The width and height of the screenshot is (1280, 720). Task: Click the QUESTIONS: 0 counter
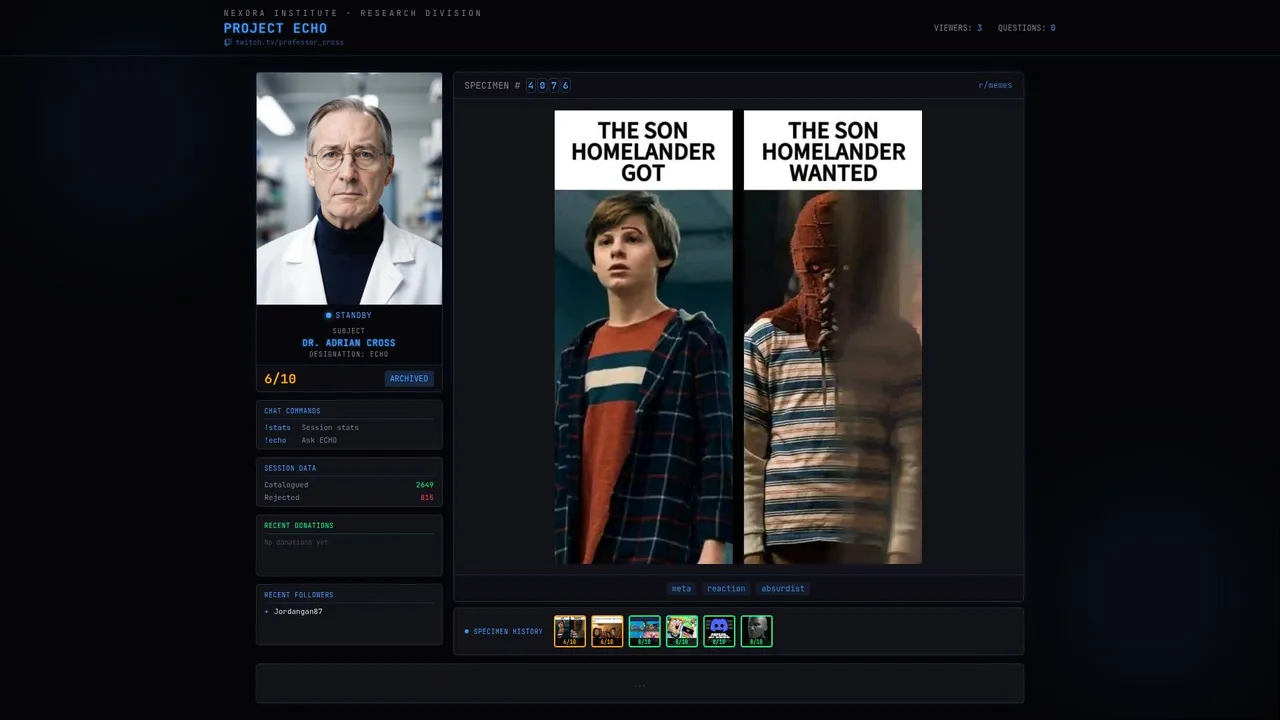tap(1027, 28)
